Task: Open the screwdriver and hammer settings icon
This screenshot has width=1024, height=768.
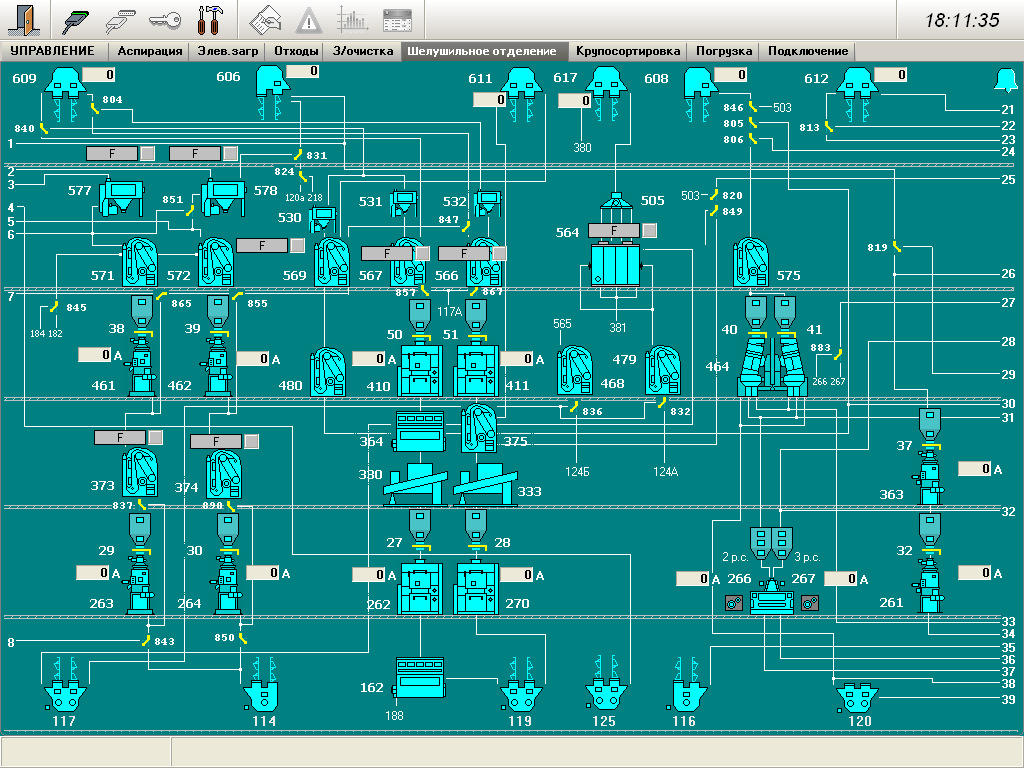Action: [212, 19]
